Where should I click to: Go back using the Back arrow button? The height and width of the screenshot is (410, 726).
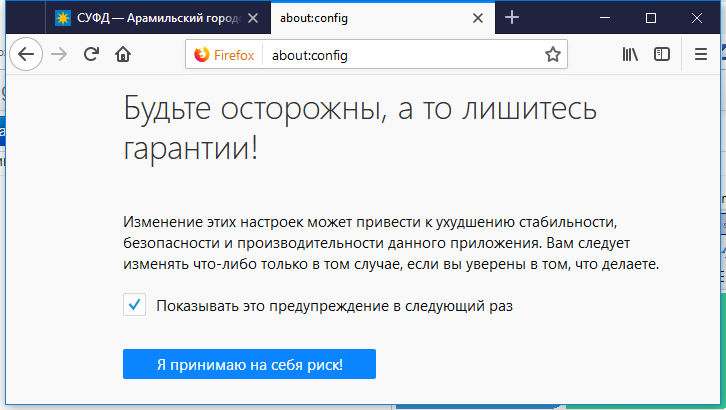25,55
